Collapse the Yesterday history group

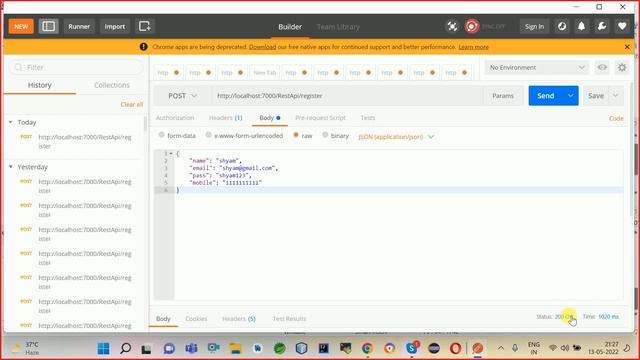[x=11, y=167]
